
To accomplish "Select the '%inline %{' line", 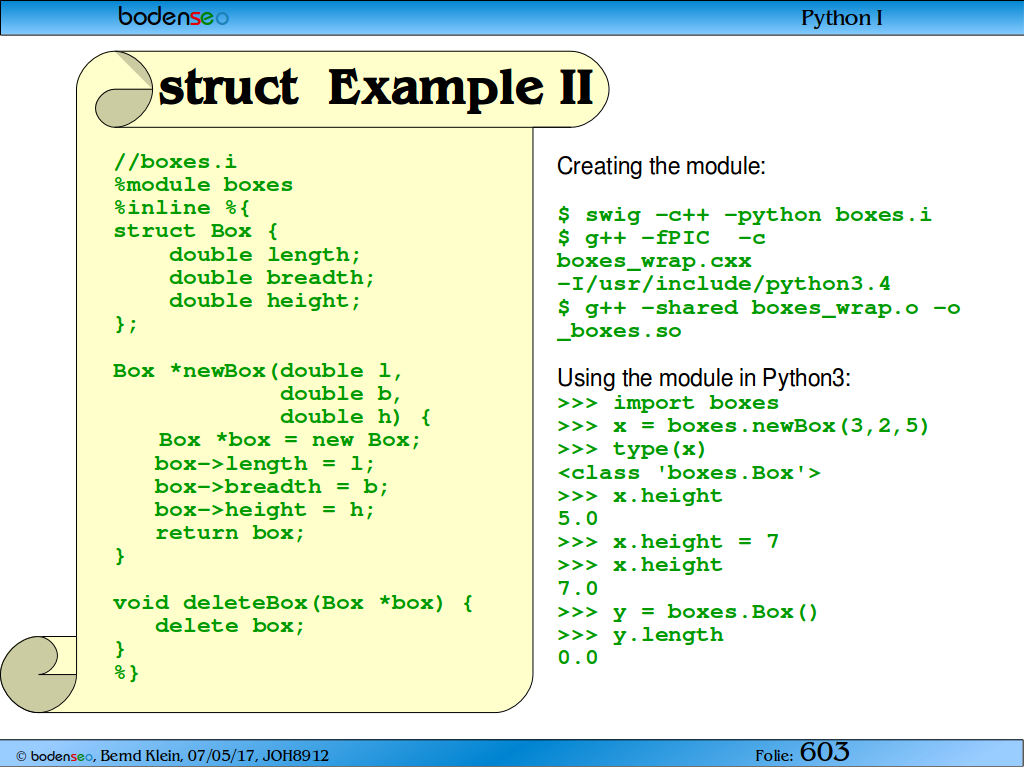I will [182, 208].
